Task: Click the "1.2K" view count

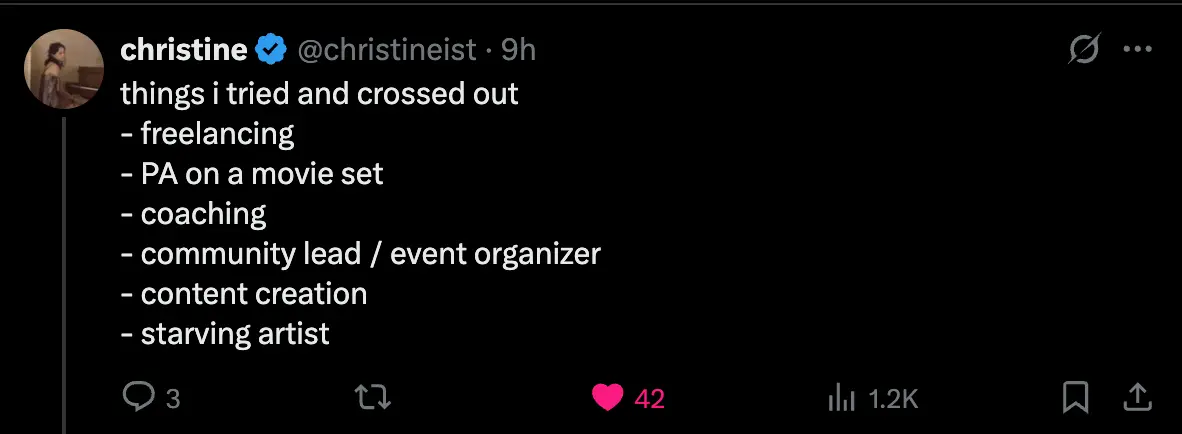Action: [x=892, y=399]
